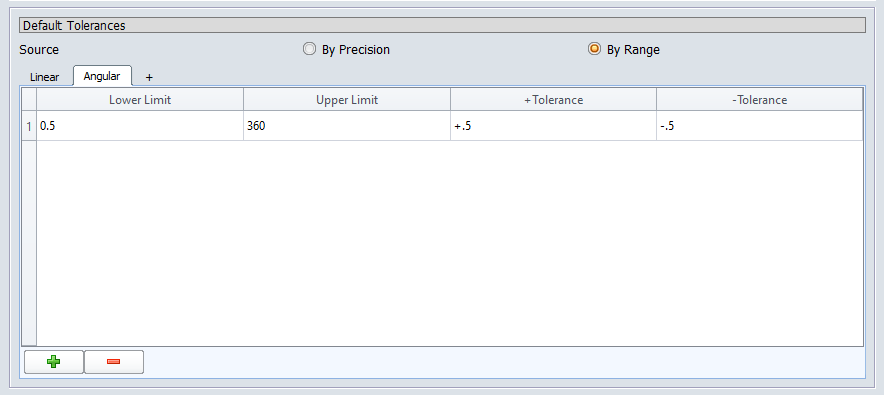This screenshot has height=395, width=884.
Task: Select row 1 by its row number
Action: 29,126
